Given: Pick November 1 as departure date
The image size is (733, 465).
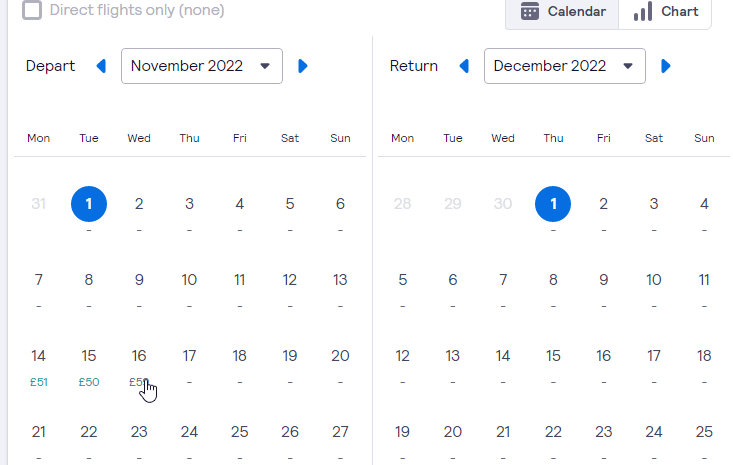Looking at the screenshot, I should (89, 204).
